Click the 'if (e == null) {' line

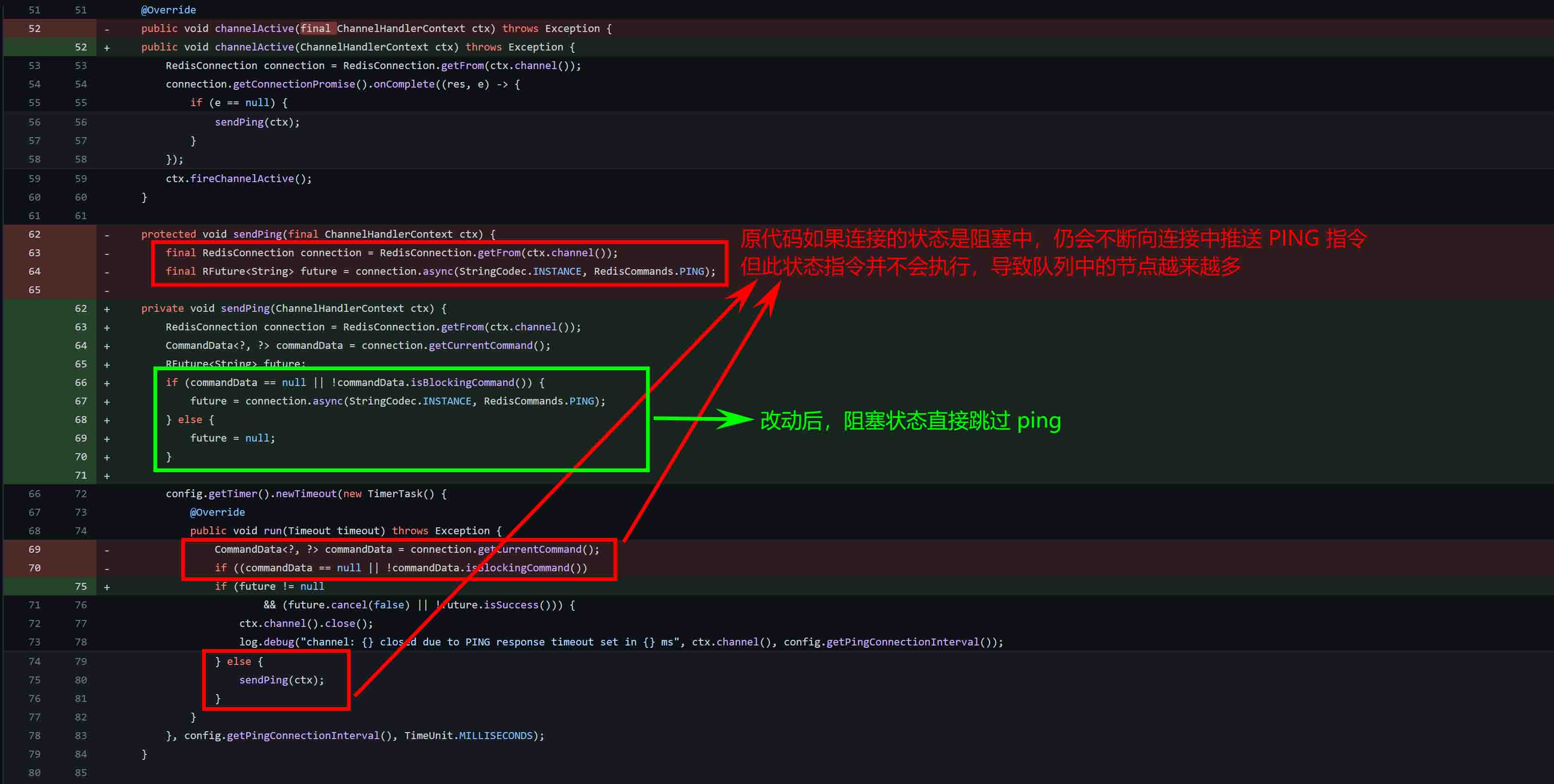[x=238, y=103]
